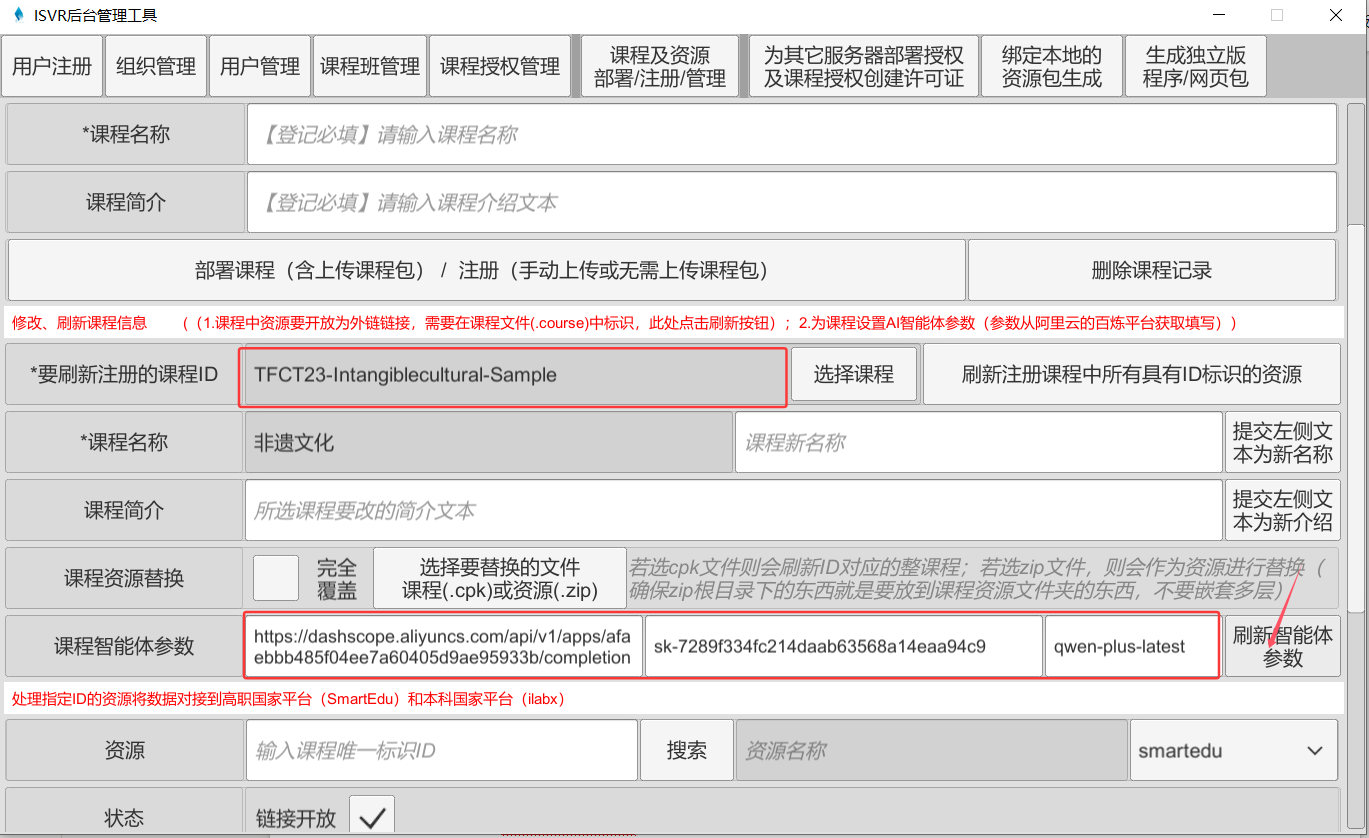The width and height of the screenshot is (1369, 838).
Task: Open the 用户注册 tab
Action: click(52, 67)
